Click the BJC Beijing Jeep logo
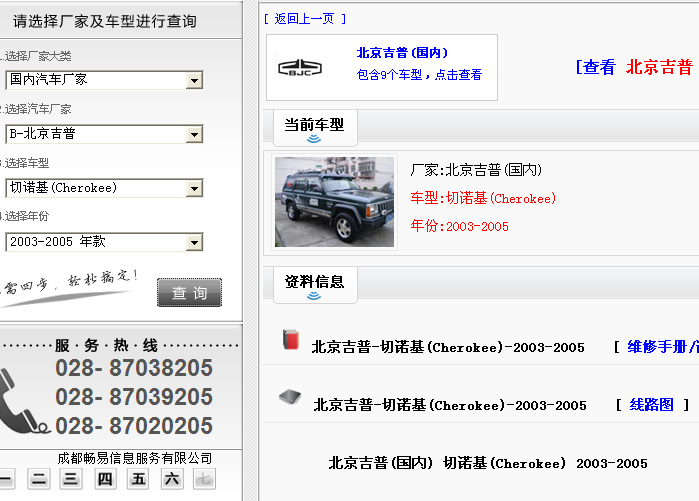 300,68
